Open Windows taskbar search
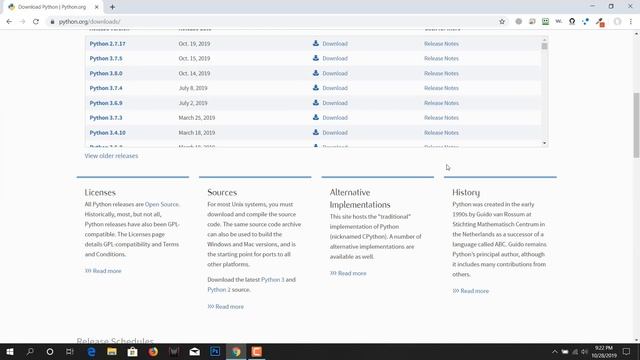 [x=30, y=351]
